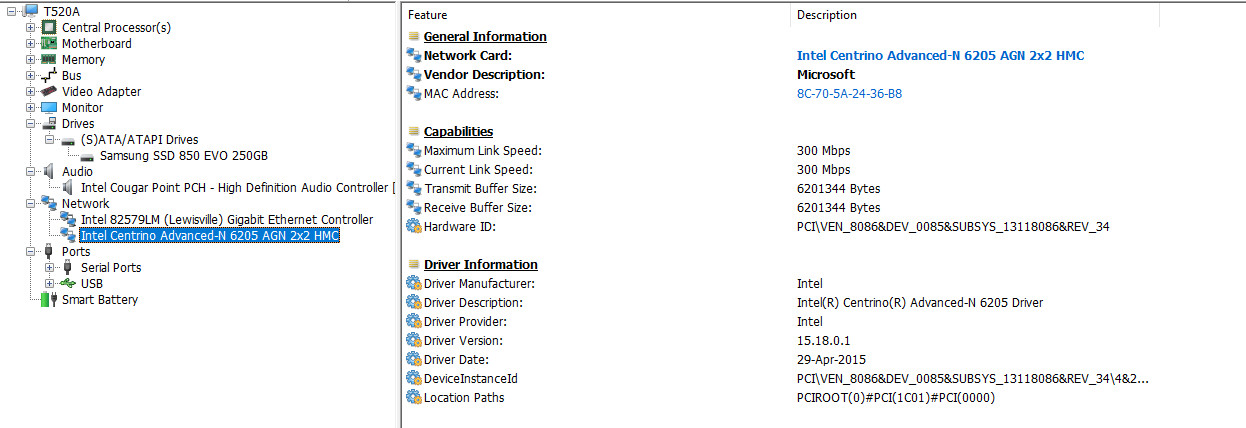The height and width of the screenshot is (428, 1246).
Task: Click the Serial Ports plug icon
Action: 68,267
